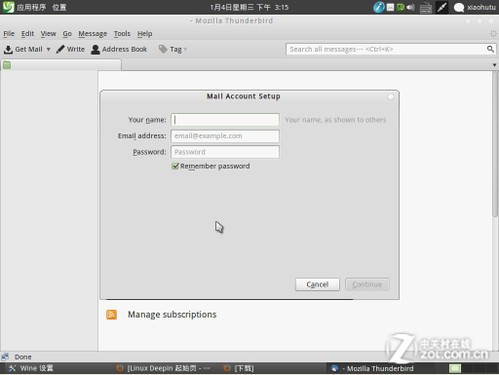The image size is (499, 375).
Task: Click the Tag label icon
Action: pyautogui.click(x=163, y=49)
